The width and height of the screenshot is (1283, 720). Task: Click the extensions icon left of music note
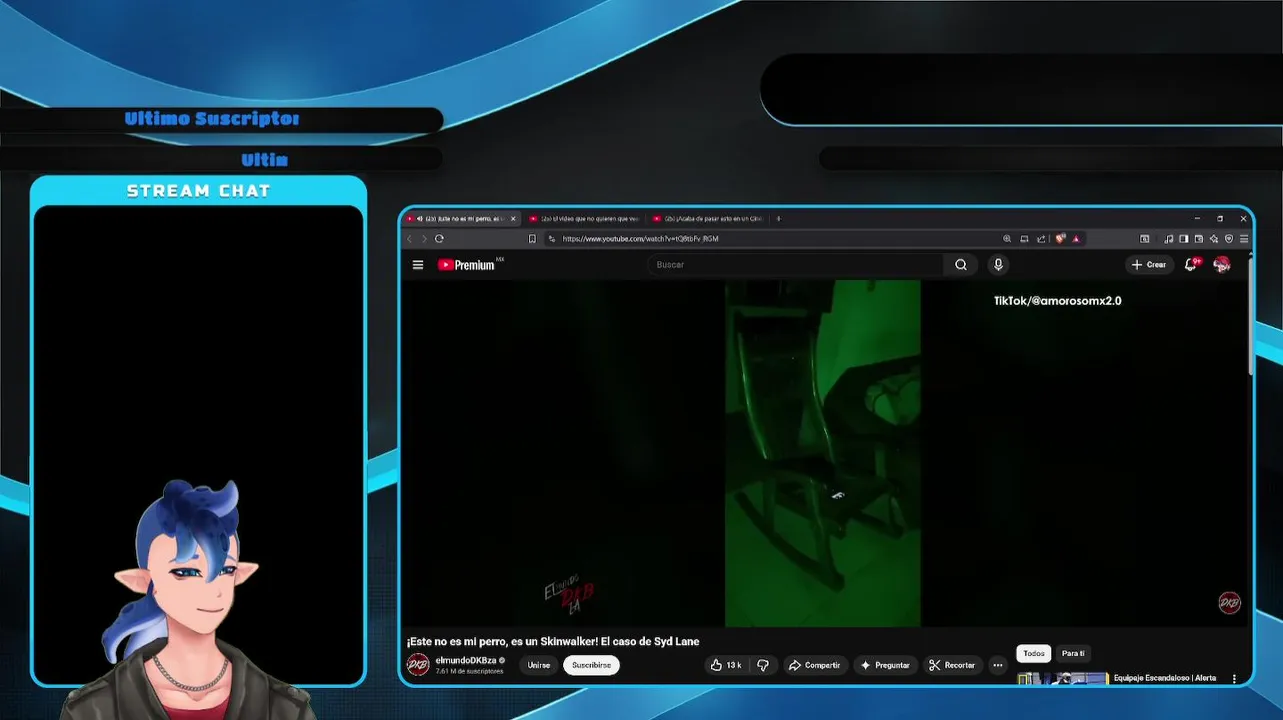[1145, 239]
